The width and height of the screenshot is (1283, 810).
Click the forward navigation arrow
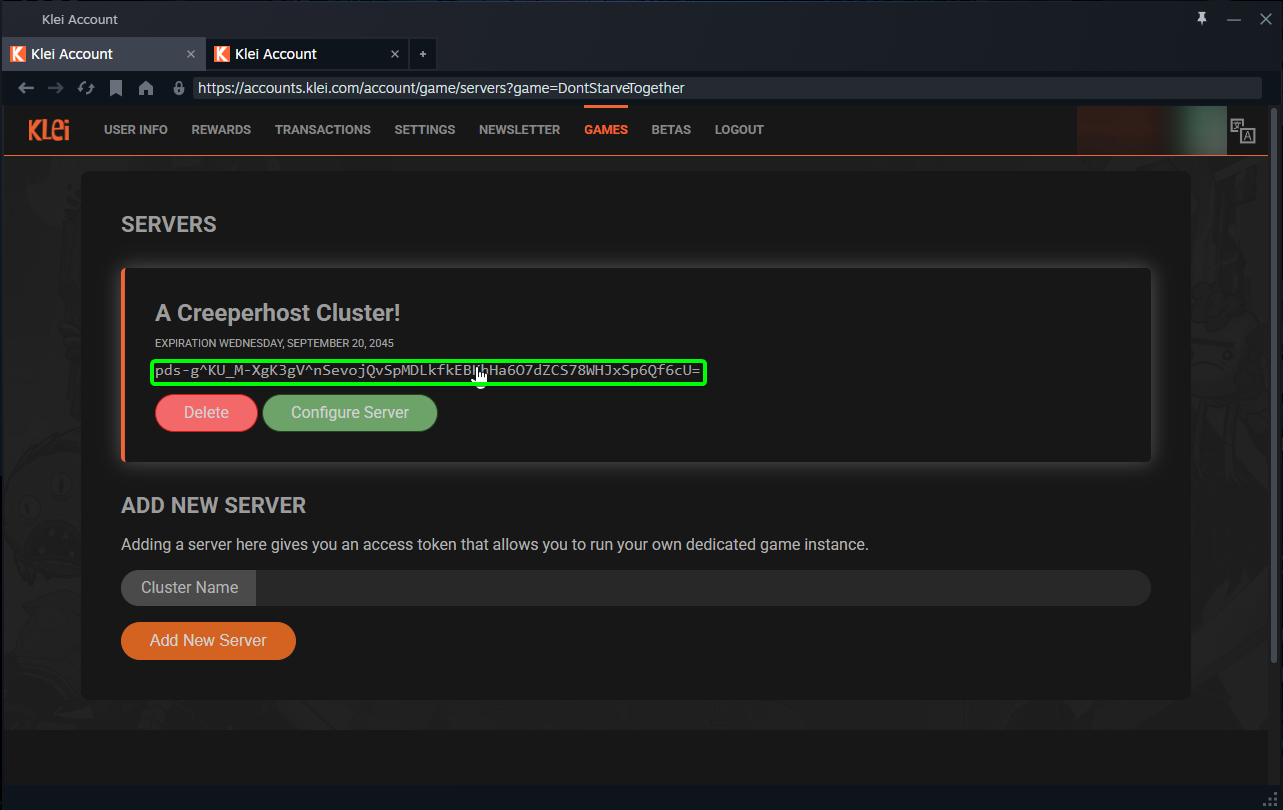56,88
